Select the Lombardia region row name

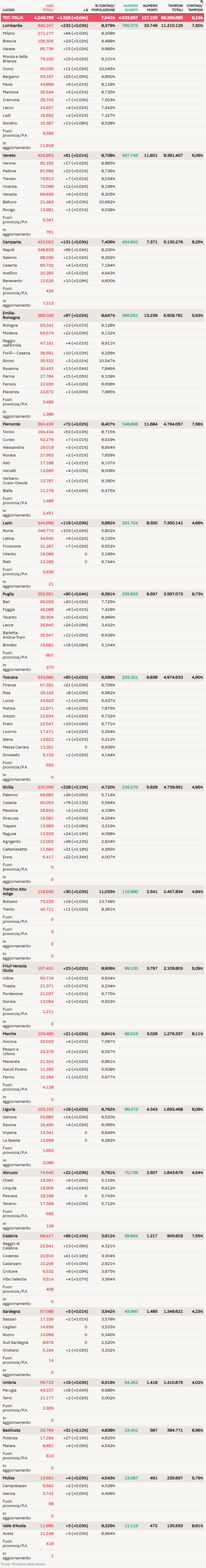point(12,26)
